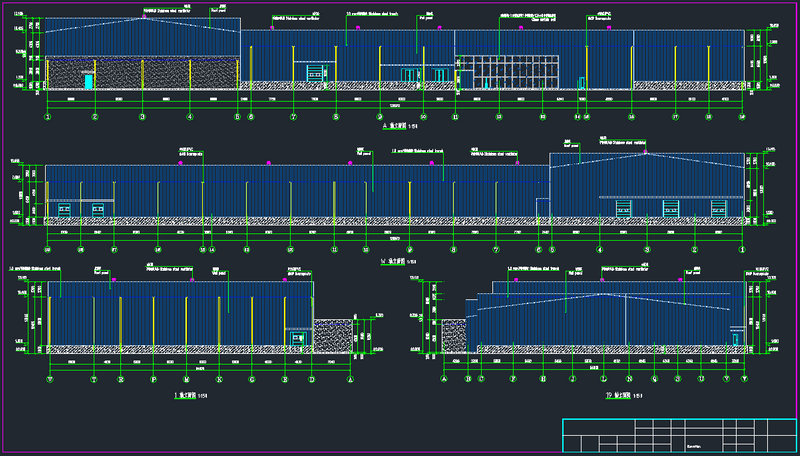Click the leftmost window in the second elevation
Image resolution: width=800 pixels, height=456 pixels.
point(64,209)
